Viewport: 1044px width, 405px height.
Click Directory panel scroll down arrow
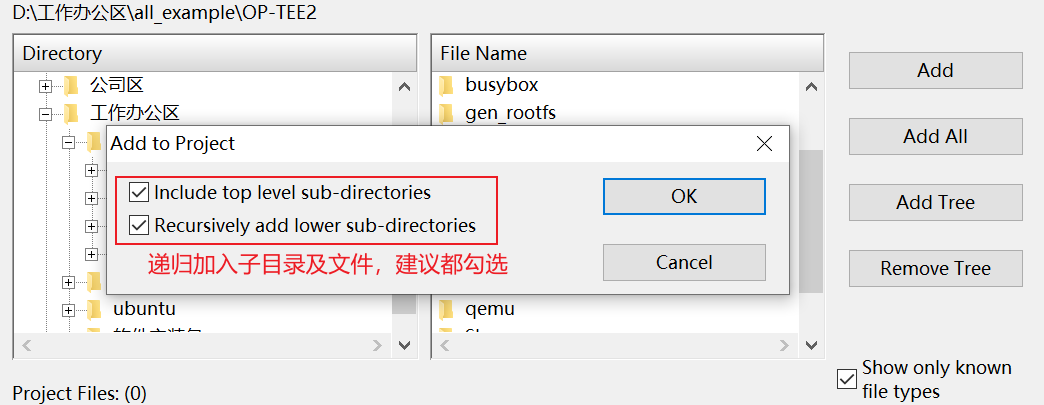pos(404,345)
